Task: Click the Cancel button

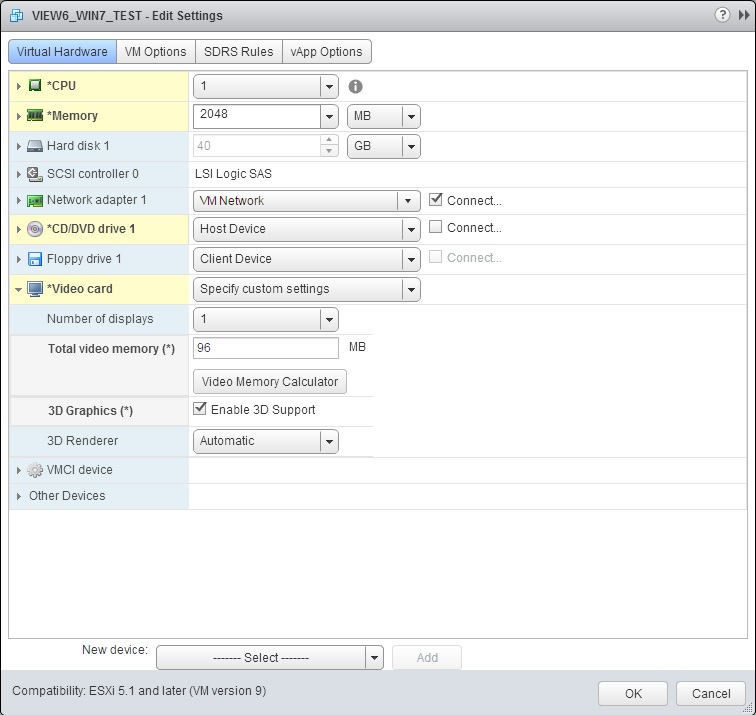Action: (x=711, y=693)
